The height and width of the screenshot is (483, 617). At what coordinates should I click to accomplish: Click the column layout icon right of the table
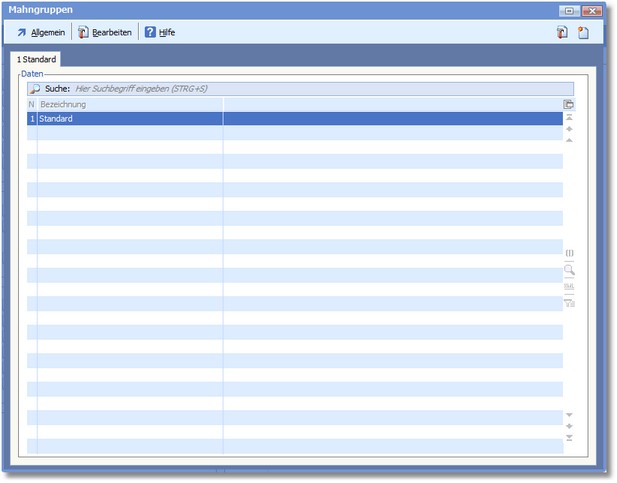click(x=569, y=254)
